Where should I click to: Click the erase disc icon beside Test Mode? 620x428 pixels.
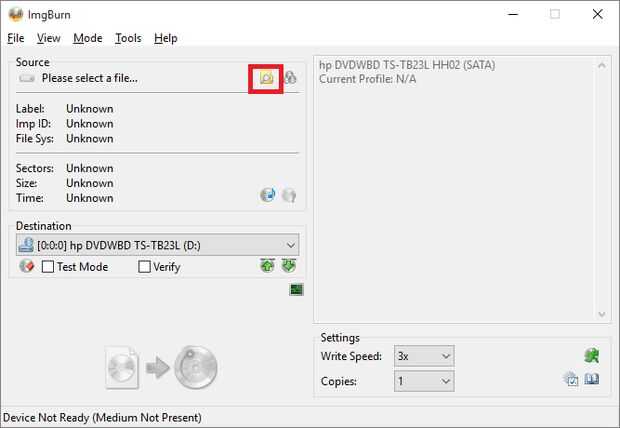coord(26,266)
